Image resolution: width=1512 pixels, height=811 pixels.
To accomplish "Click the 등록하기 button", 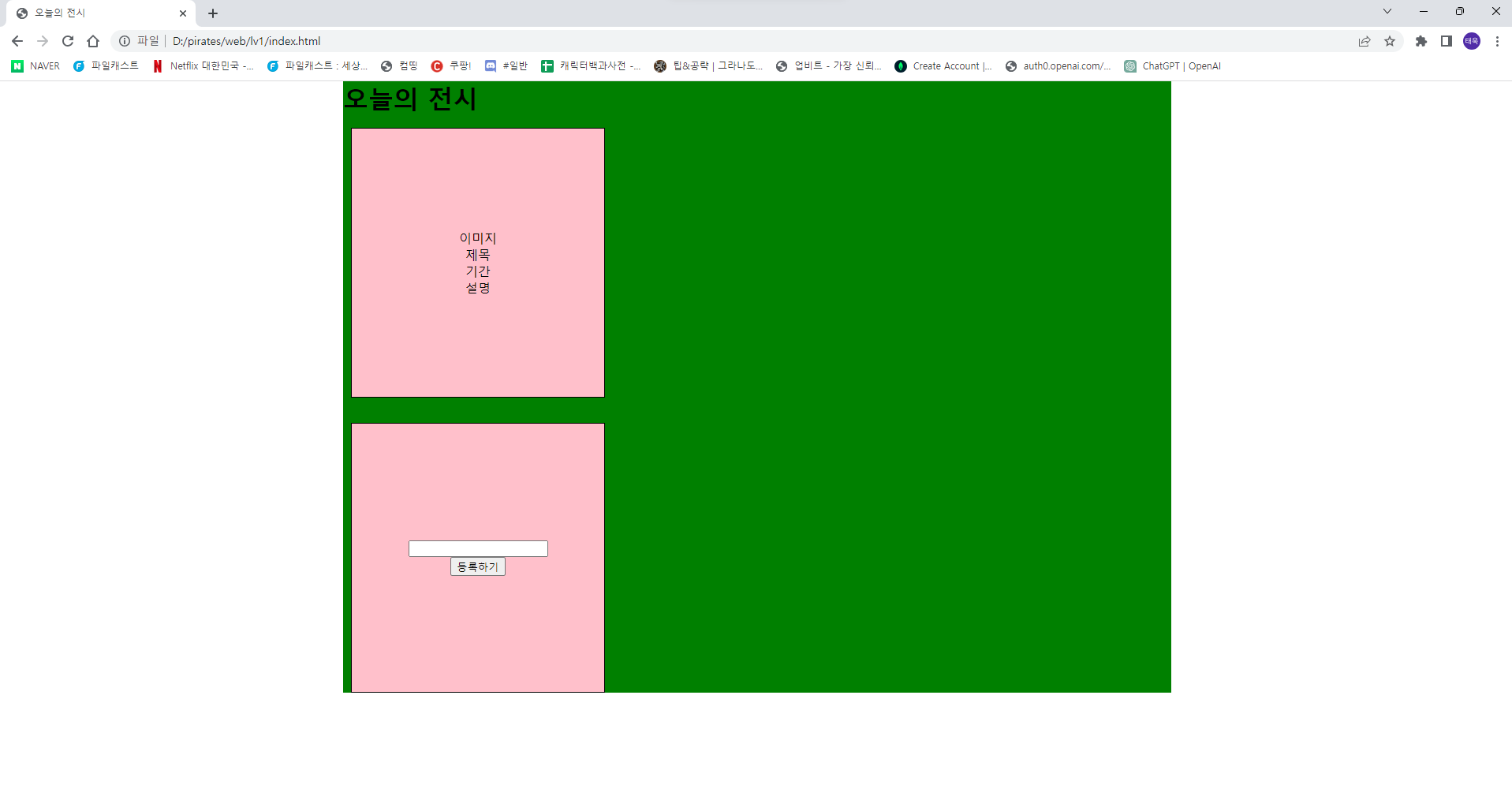I will coord(478,566).
